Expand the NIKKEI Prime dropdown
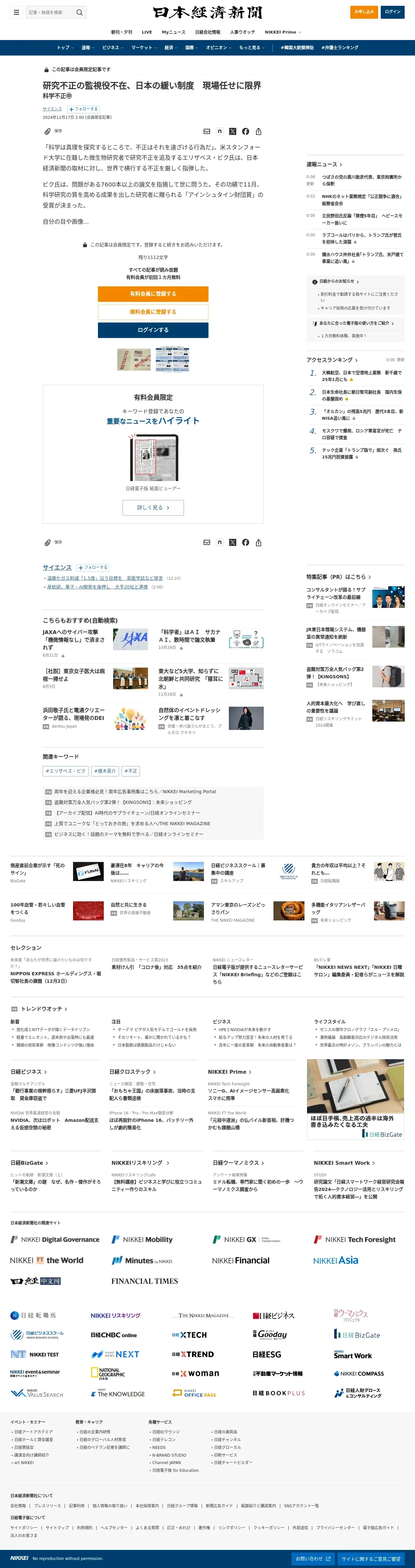 tap(283, 32)
